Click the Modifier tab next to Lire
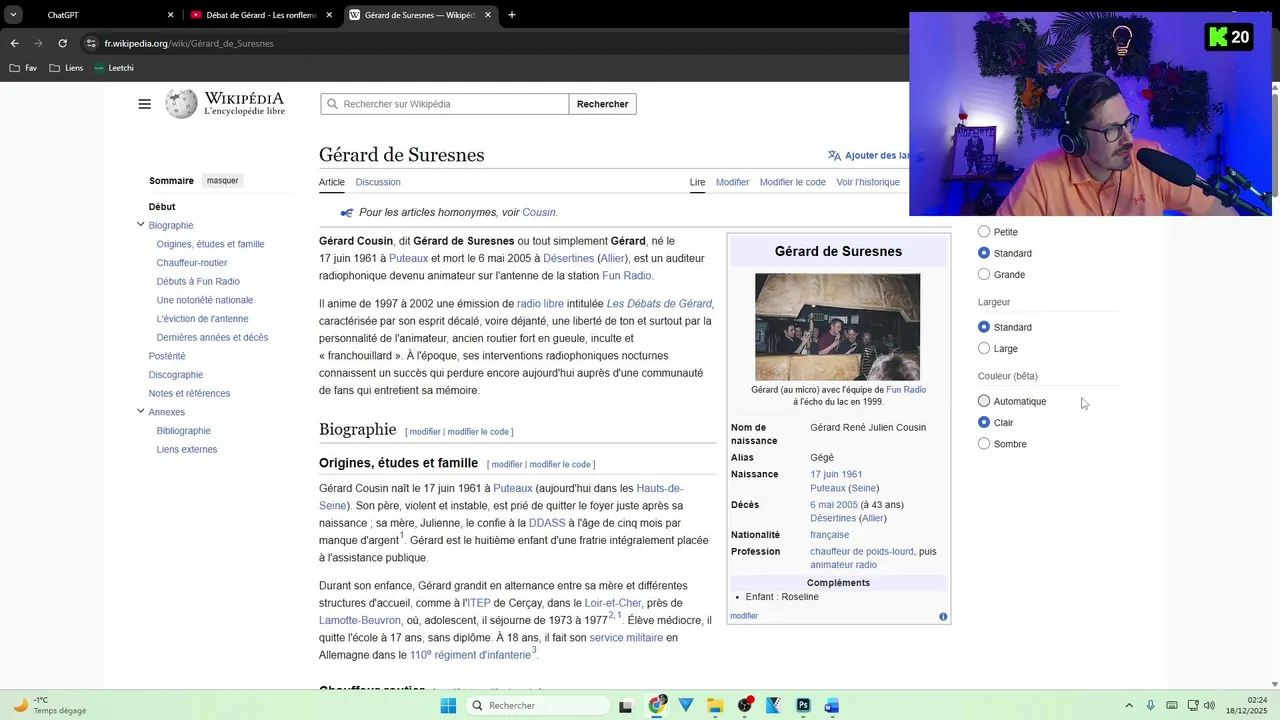Image resolution: width=1280 pixels, height=720 pixels. (732, 182)
